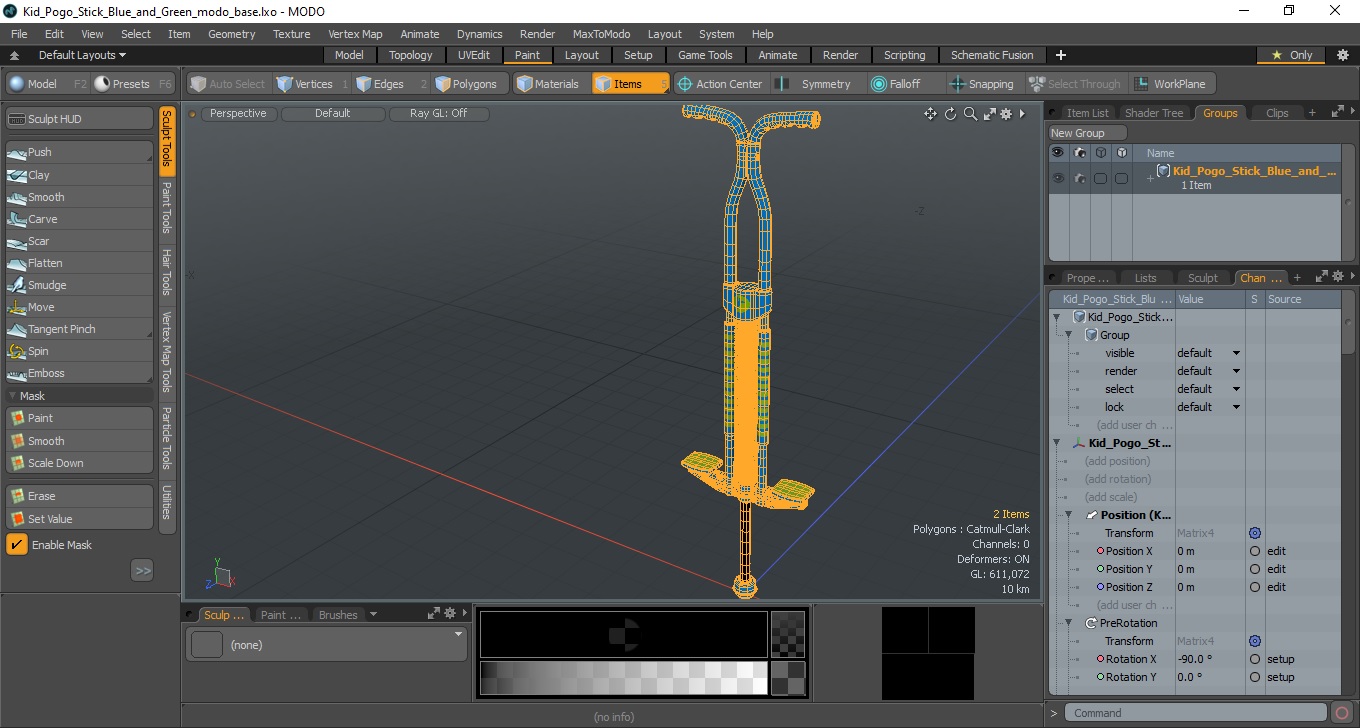The width and height of the screenshot is (1360, 728).
Task: Activate Items selection mode
Action: coord(631,84)
